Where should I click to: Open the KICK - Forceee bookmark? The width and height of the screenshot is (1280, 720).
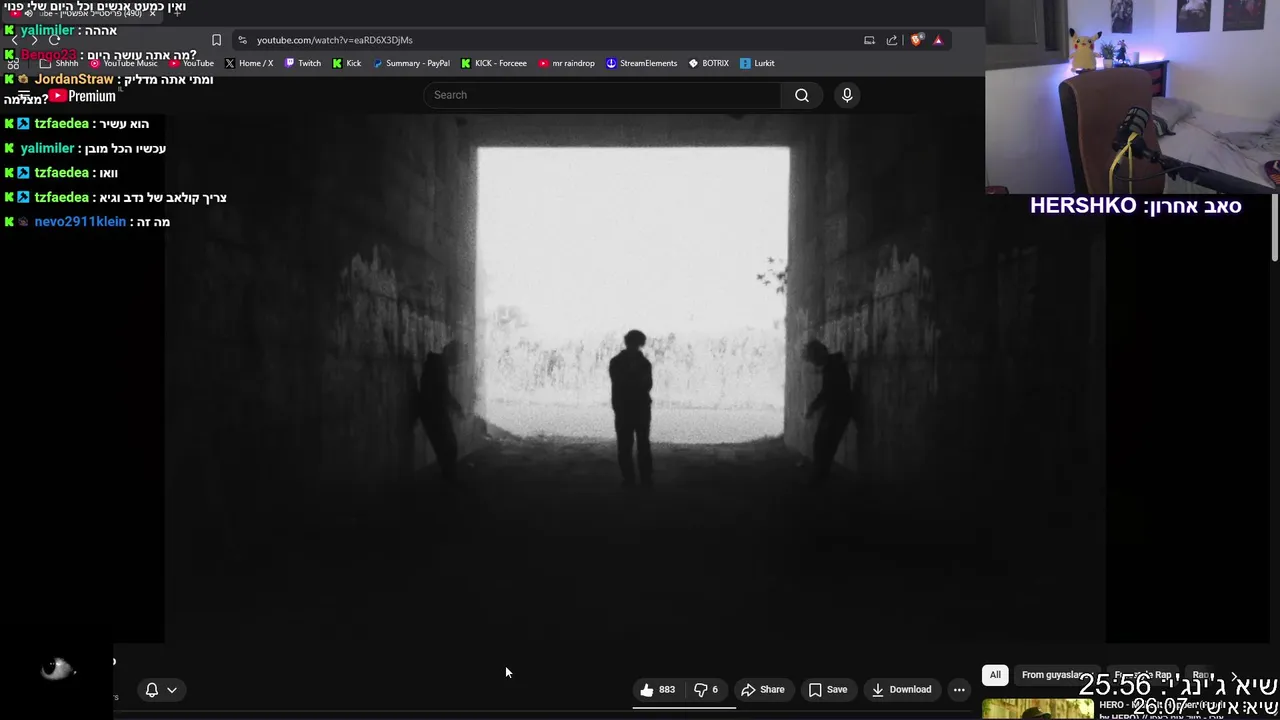[494, 63]
